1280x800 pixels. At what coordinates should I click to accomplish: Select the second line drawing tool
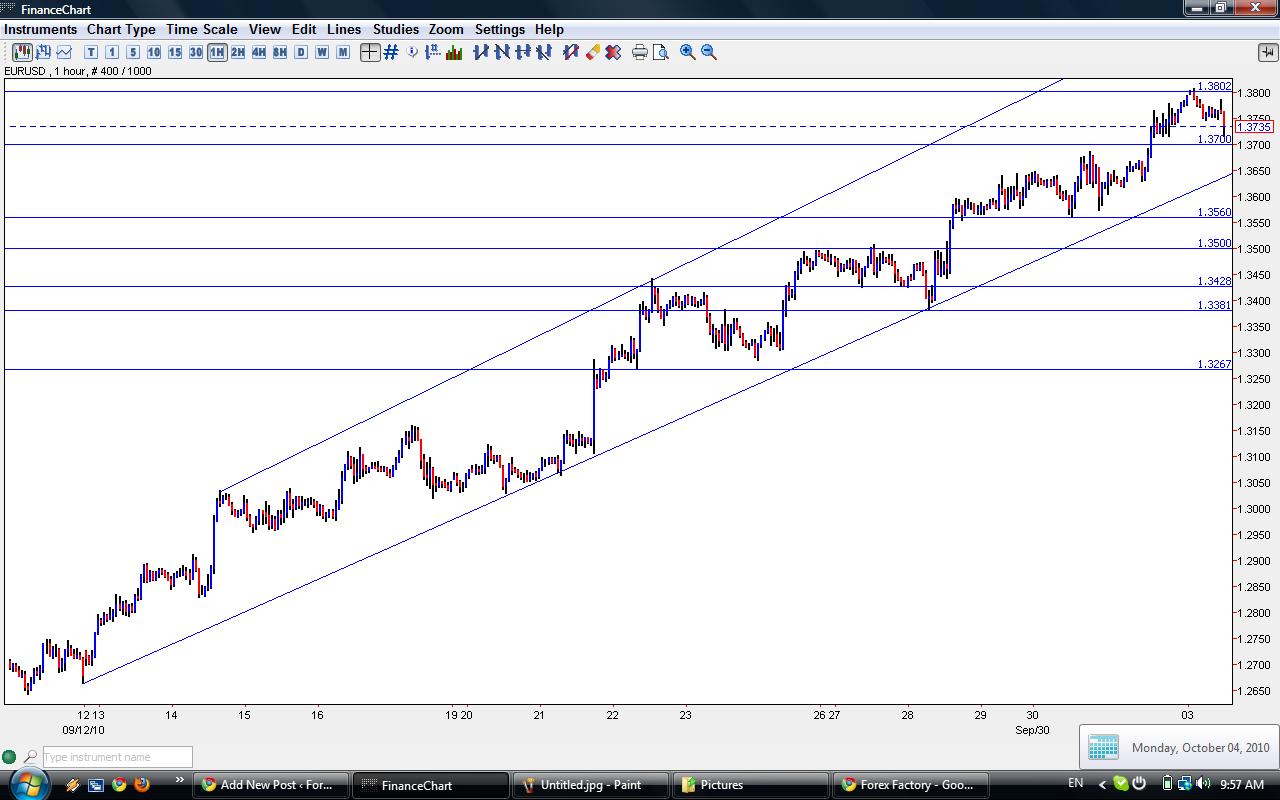click(x=502, y=52)
